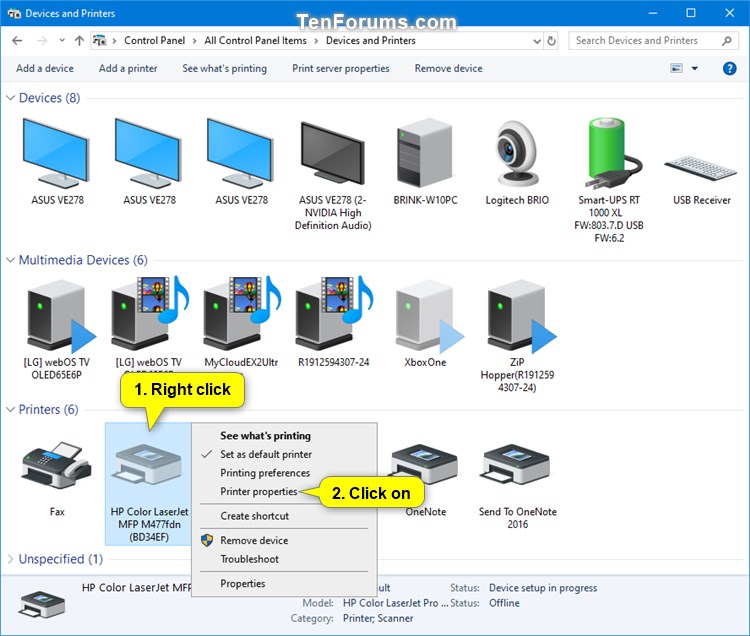The height and width of the screenshot is (636, 750).
Task: Choose Printer properties from context menu
Action: click(259, 492)
